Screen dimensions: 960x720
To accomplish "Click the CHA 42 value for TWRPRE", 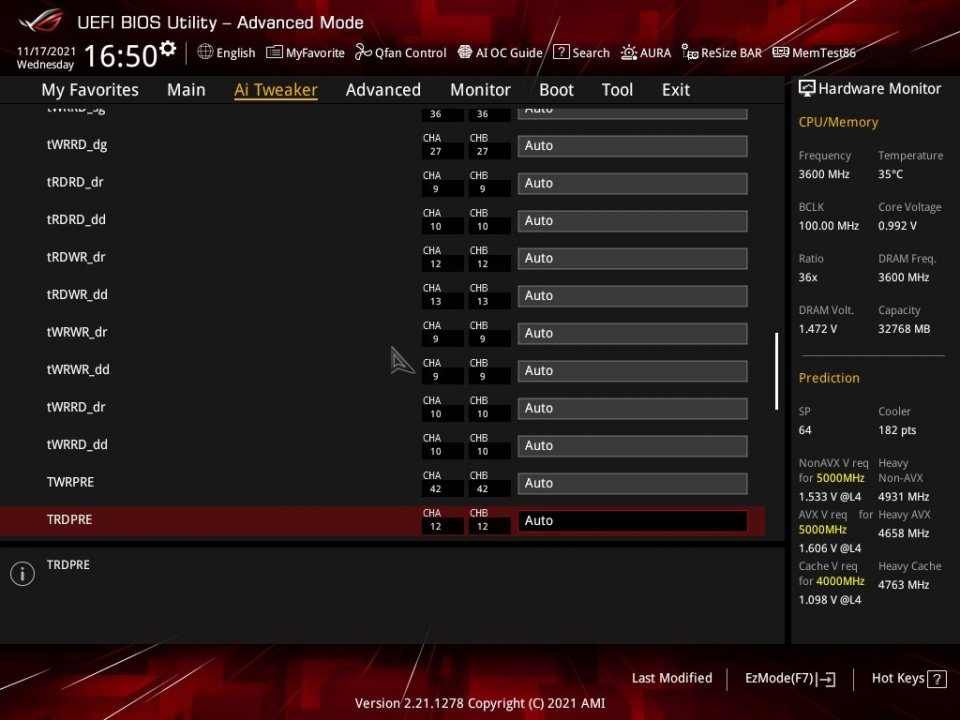I will click(435, 489).
